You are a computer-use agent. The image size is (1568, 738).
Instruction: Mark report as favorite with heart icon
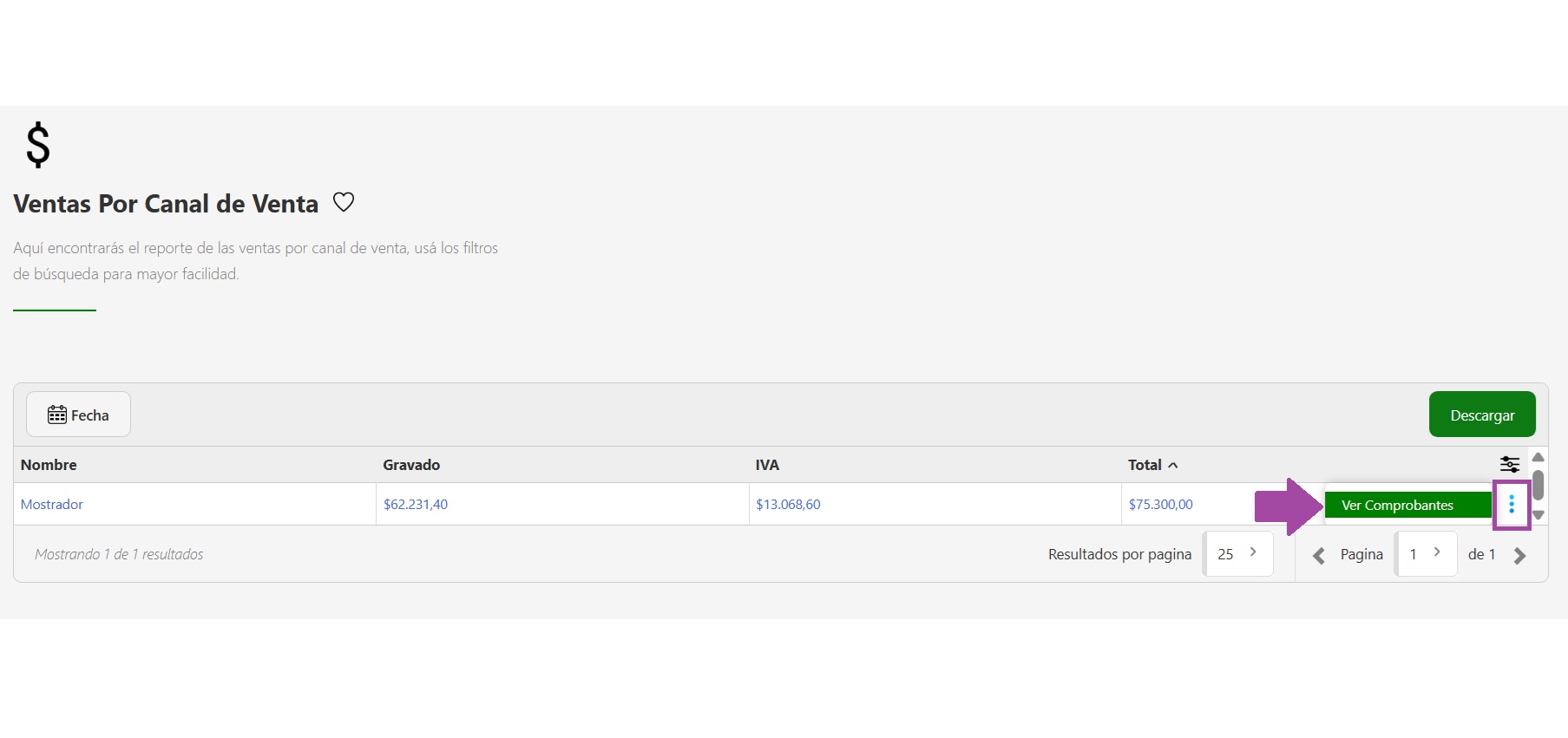(344, 202)
